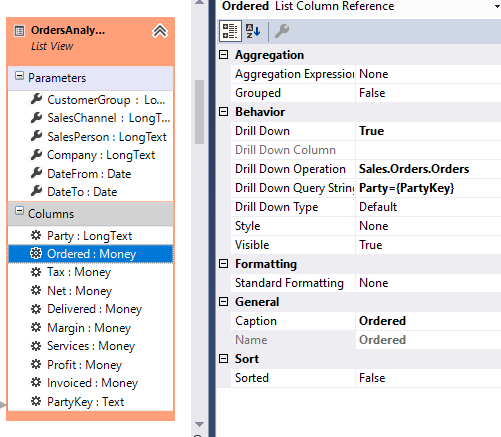Viewport: 501px width, 437px height.
Task: Click the gear icon of Services column
Action: click(x=36, y=346)
